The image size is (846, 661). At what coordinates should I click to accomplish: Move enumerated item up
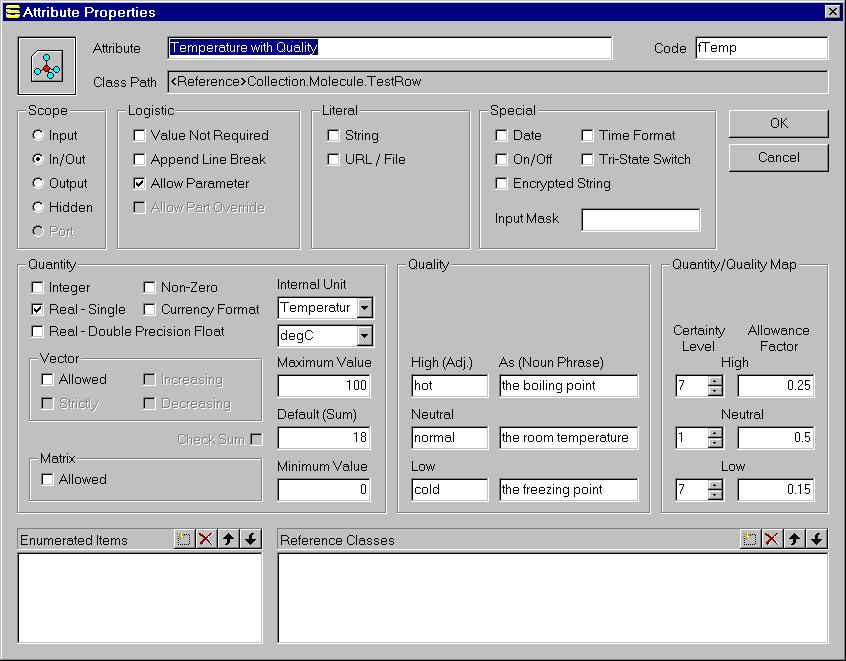(228, 539)
